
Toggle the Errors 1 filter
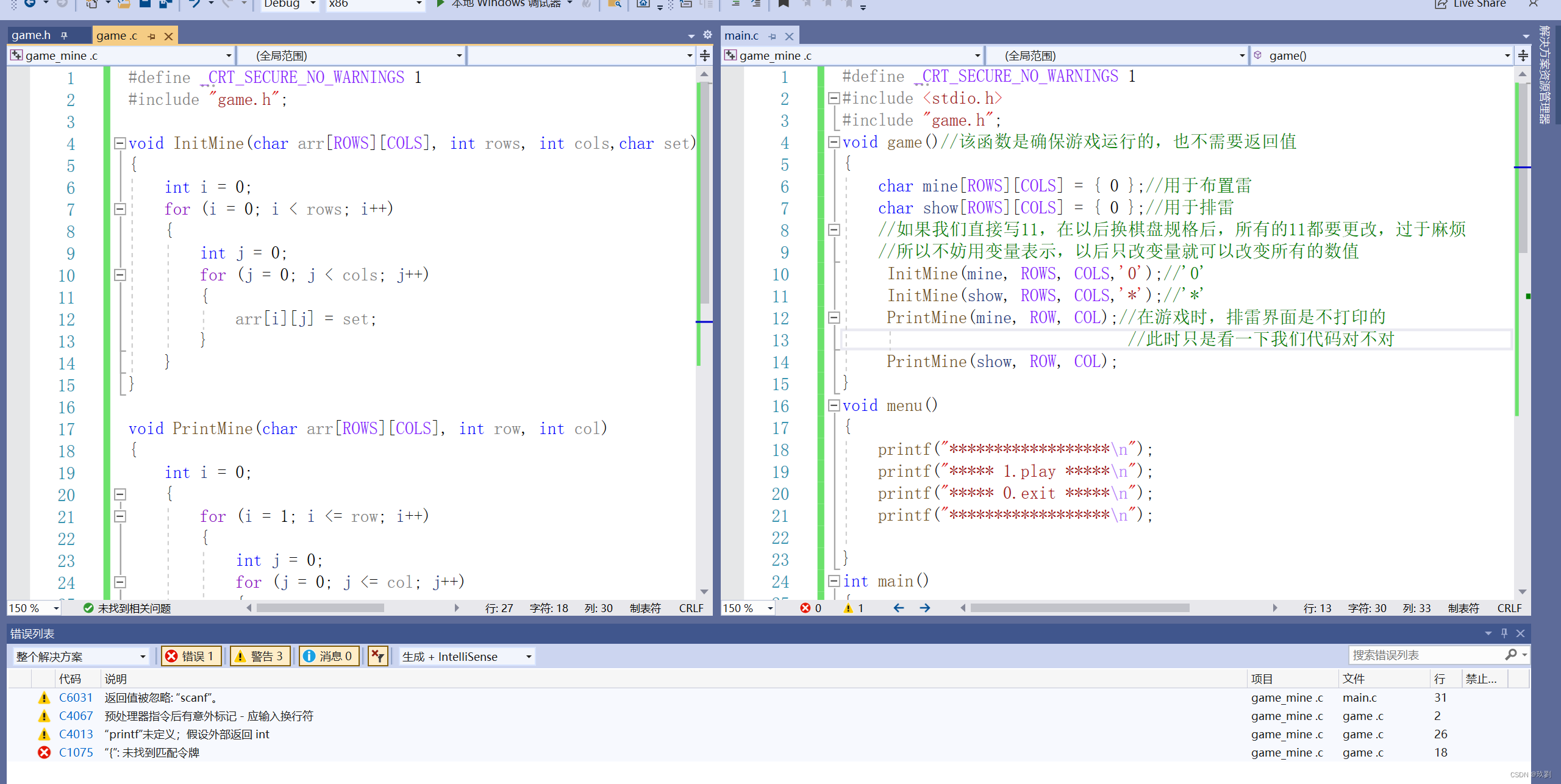[191, 656]
